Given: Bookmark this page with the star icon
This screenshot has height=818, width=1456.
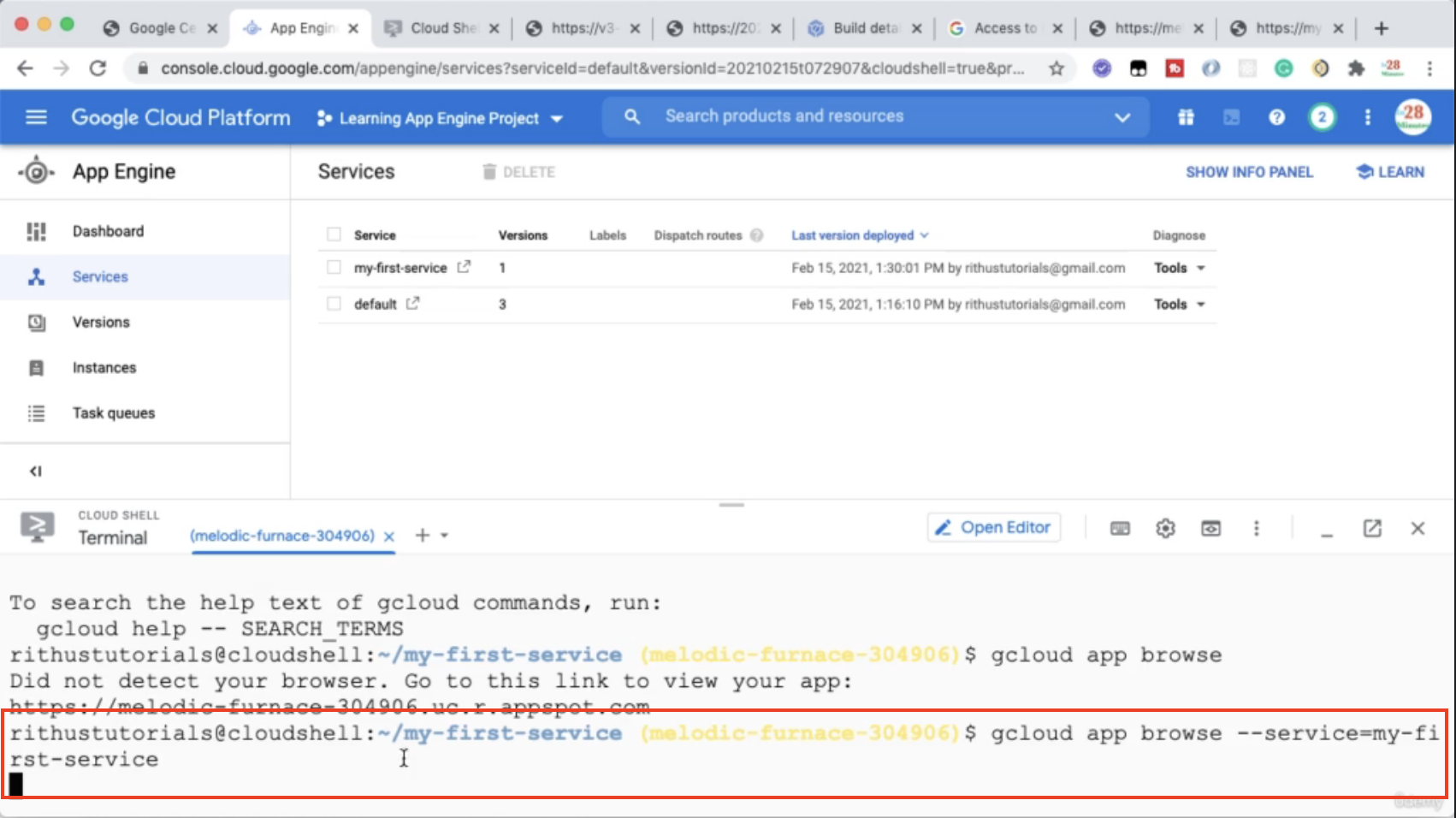Looking at the screenshot, I should 1056,68.
